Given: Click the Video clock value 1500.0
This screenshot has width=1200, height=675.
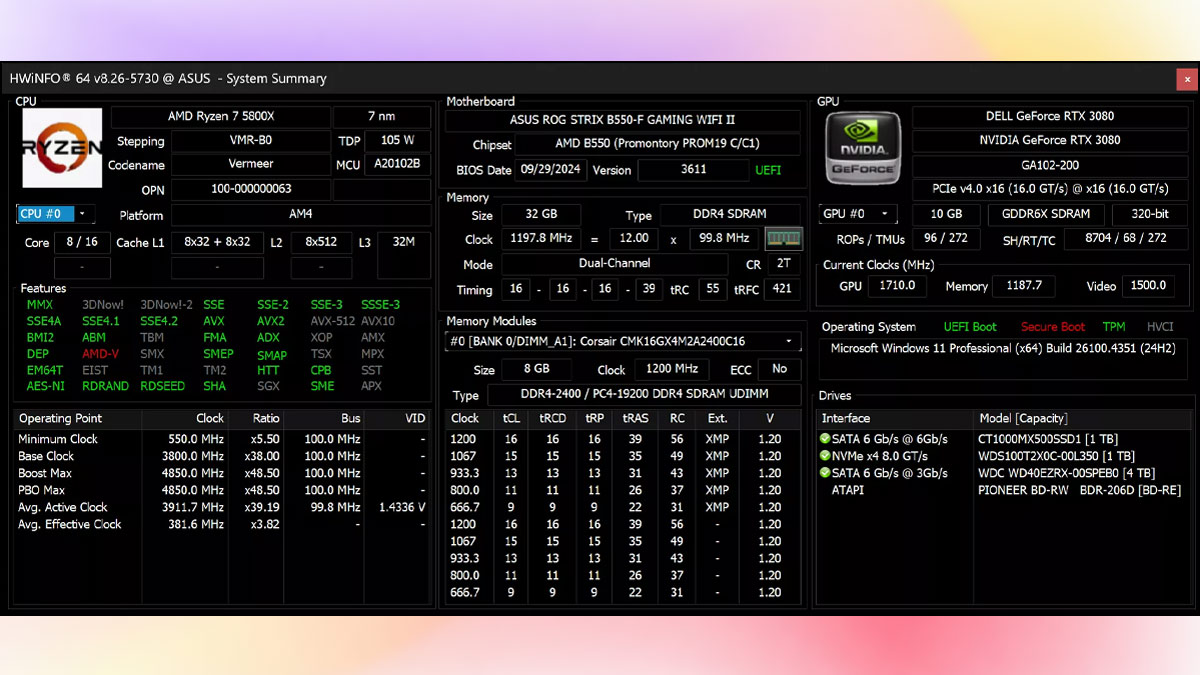Looking at the screenshot, I should pyautogui.click(x=1147, y=286).
